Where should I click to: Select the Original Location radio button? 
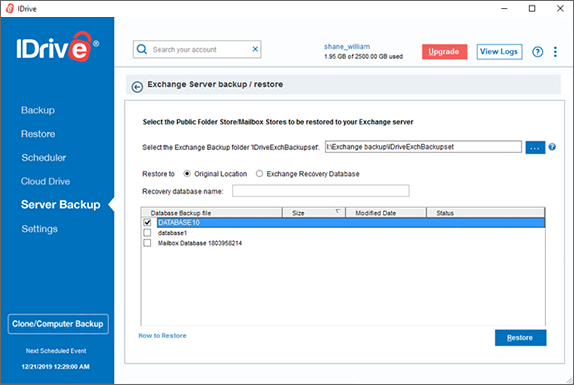(x=187, y=174)
